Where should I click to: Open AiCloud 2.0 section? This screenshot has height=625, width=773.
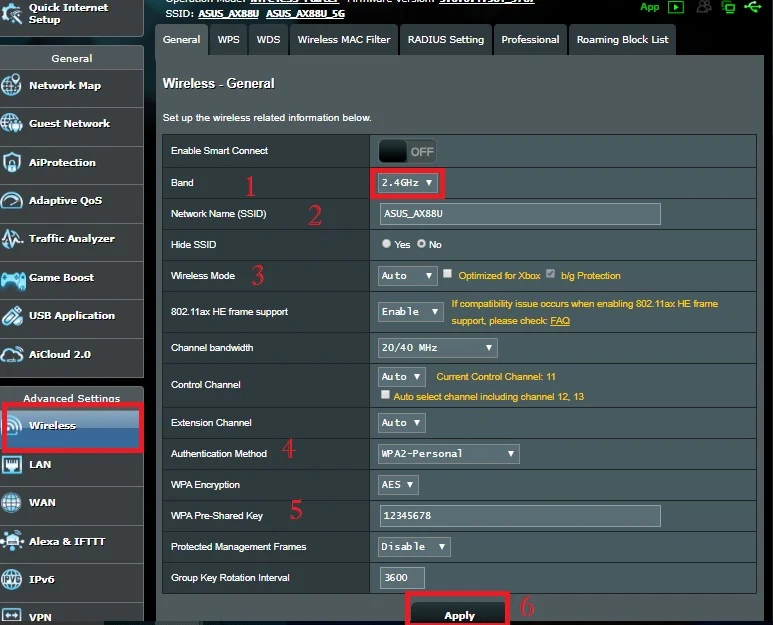click(x=59, y=355)
